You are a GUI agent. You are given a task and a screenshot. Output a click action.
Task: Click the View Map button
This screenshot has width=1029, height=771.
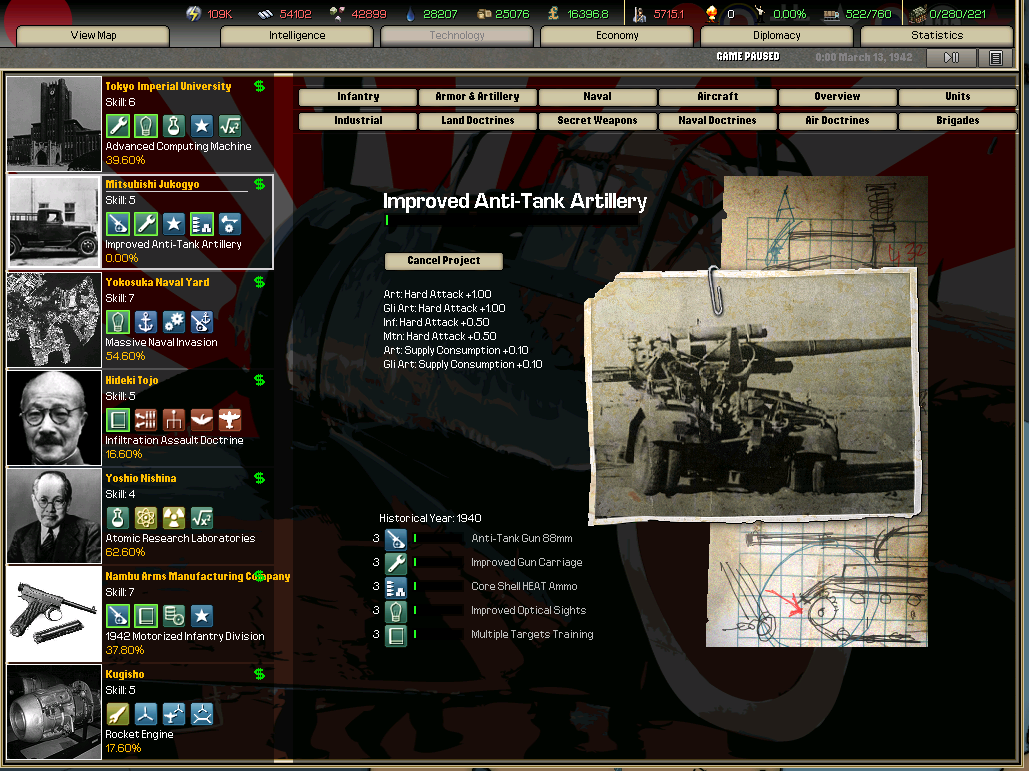pos(93,36)
